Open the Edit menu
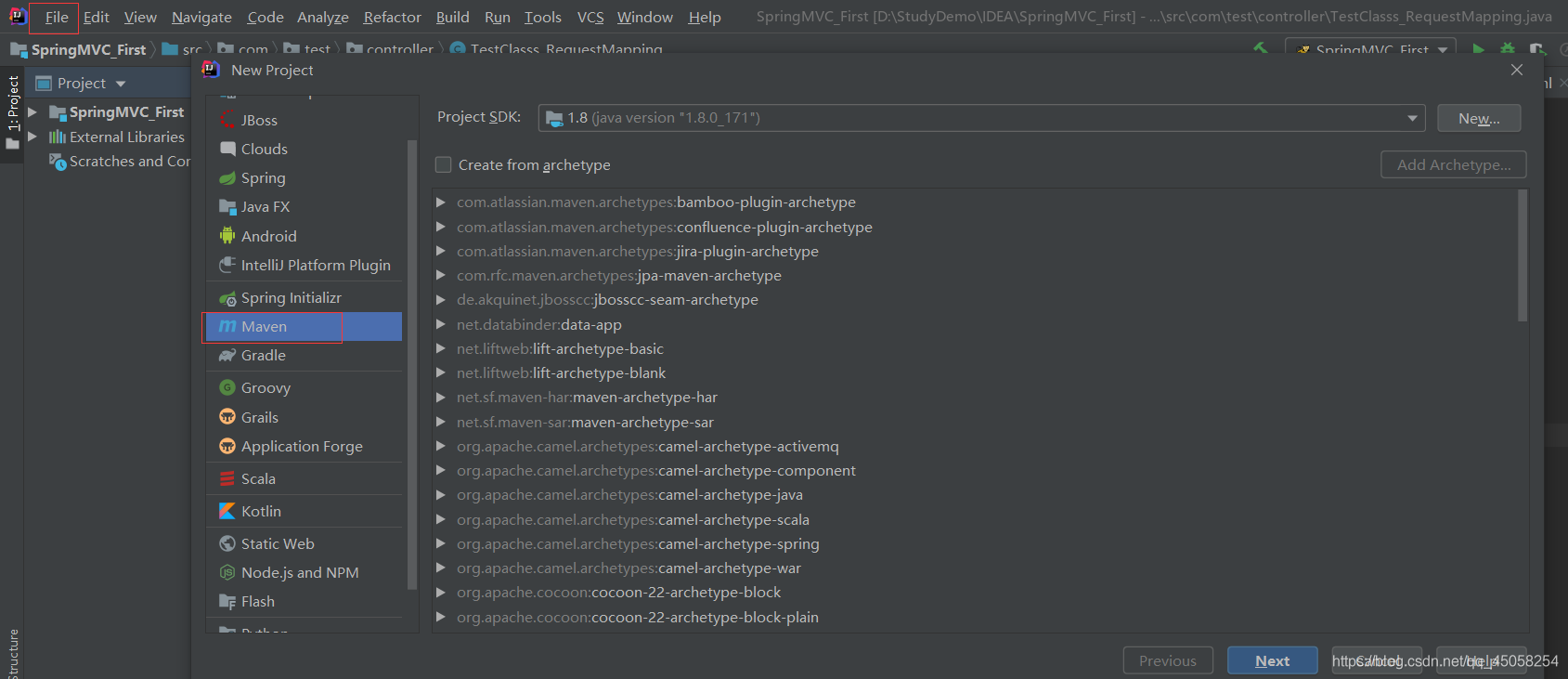 pos(96,17)
